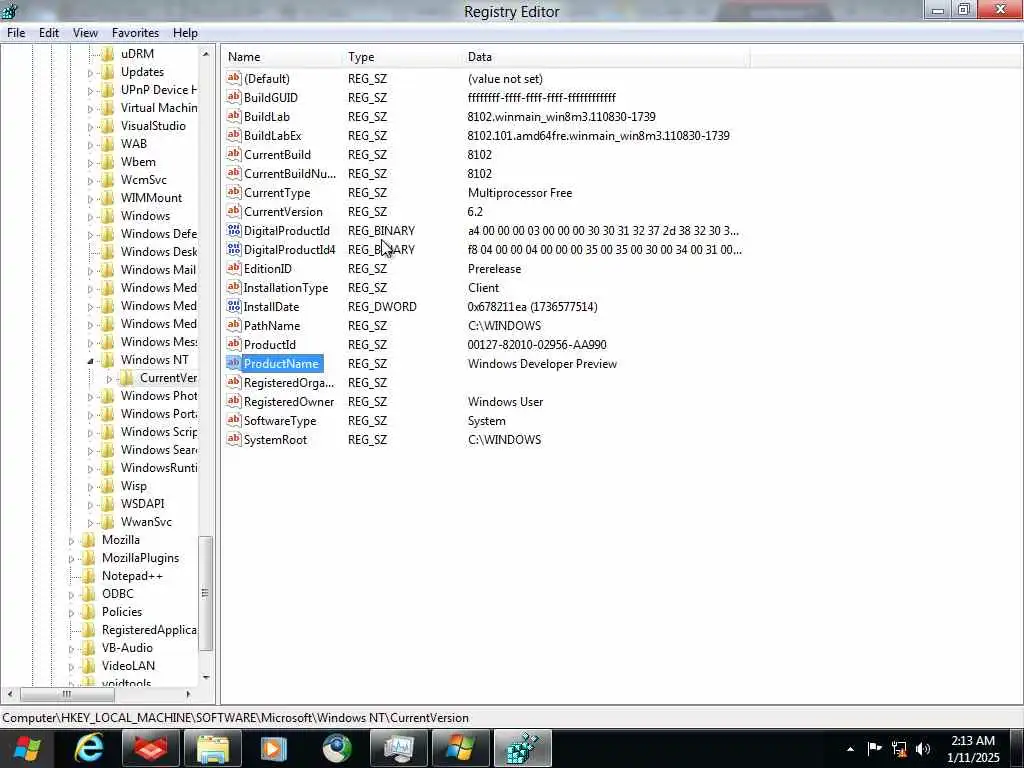
Task: Open the Edit menu
Action: pos(48,33)
